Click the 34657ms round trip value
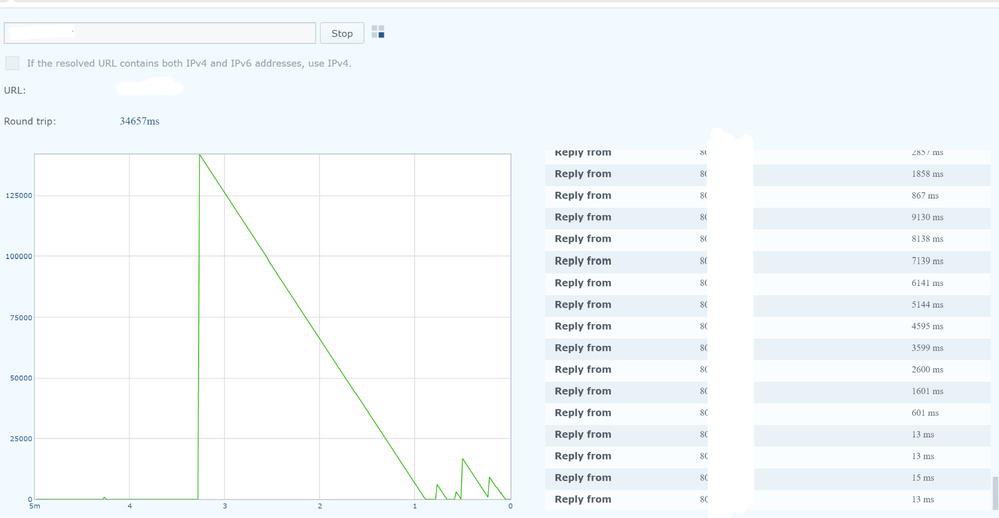This screenshot has width=999, height=518. 139,121
